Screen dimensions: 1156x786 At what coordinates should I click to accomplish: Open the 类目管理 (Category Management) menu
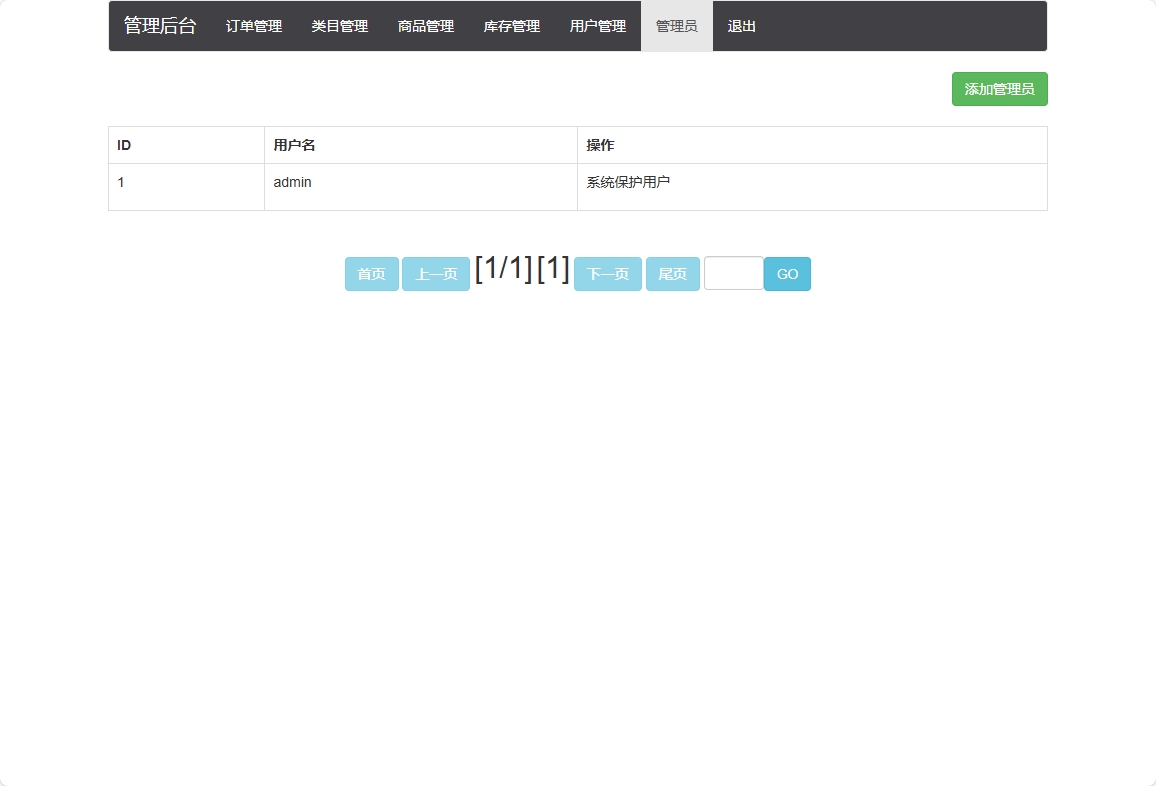[x=339, y=26]
